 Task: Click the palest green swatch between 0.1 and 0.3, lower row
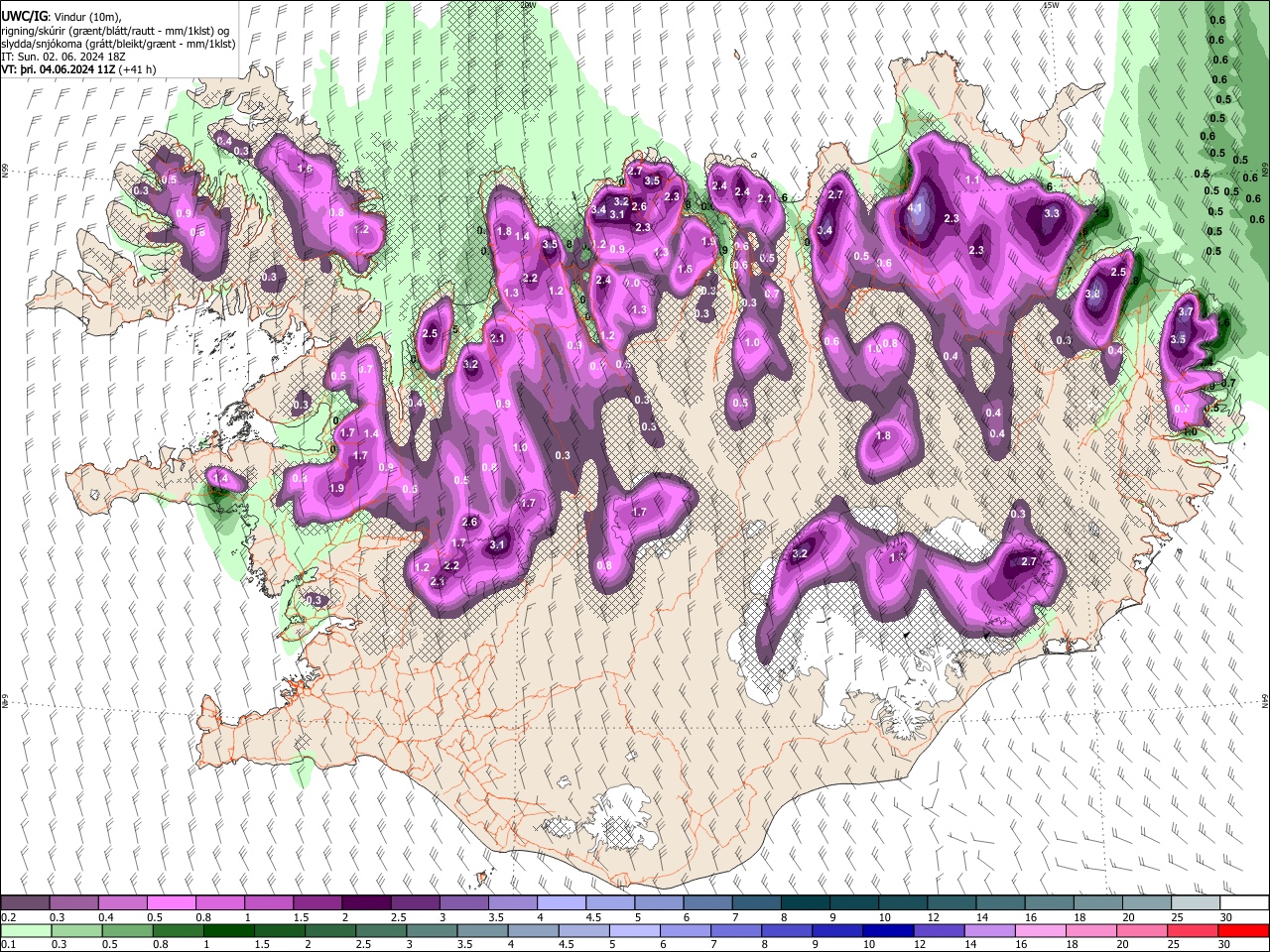[25, 930]
